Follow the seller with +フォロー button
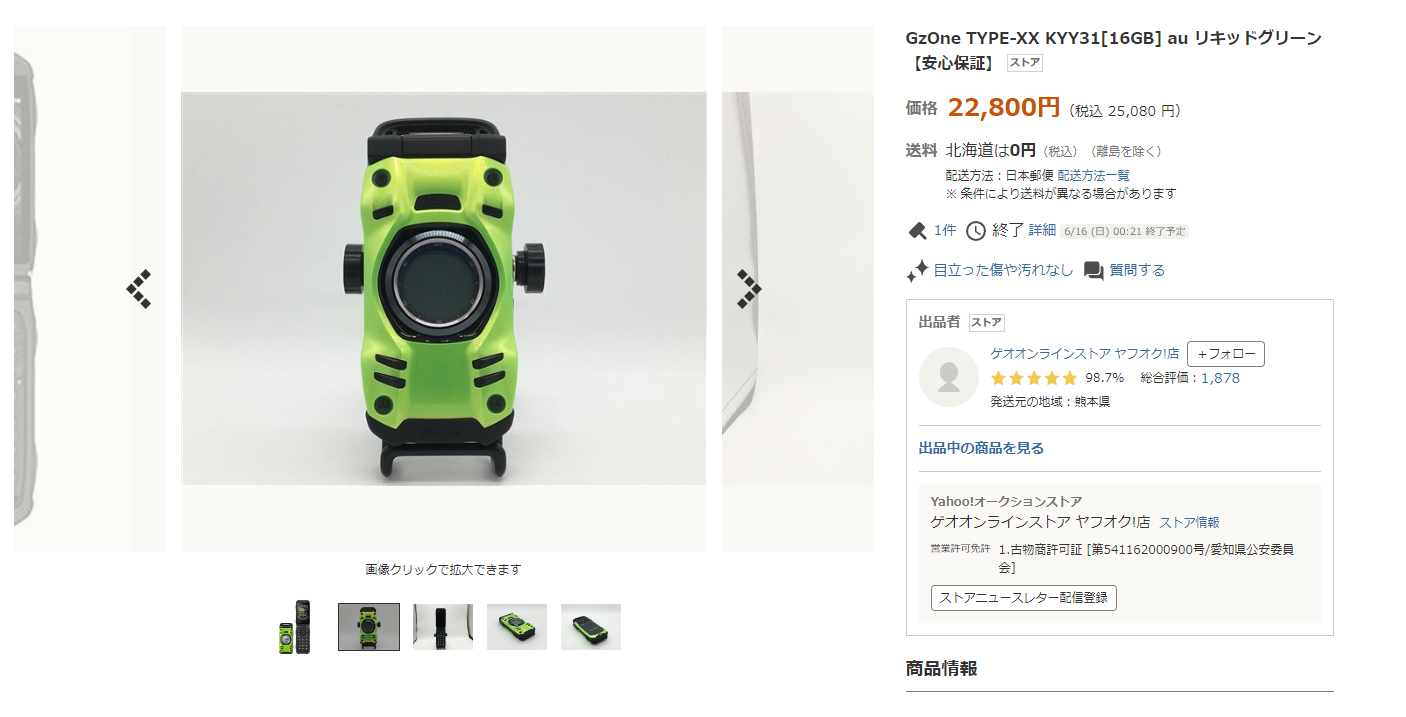The image size is (1406, 717). [1226, 354]
